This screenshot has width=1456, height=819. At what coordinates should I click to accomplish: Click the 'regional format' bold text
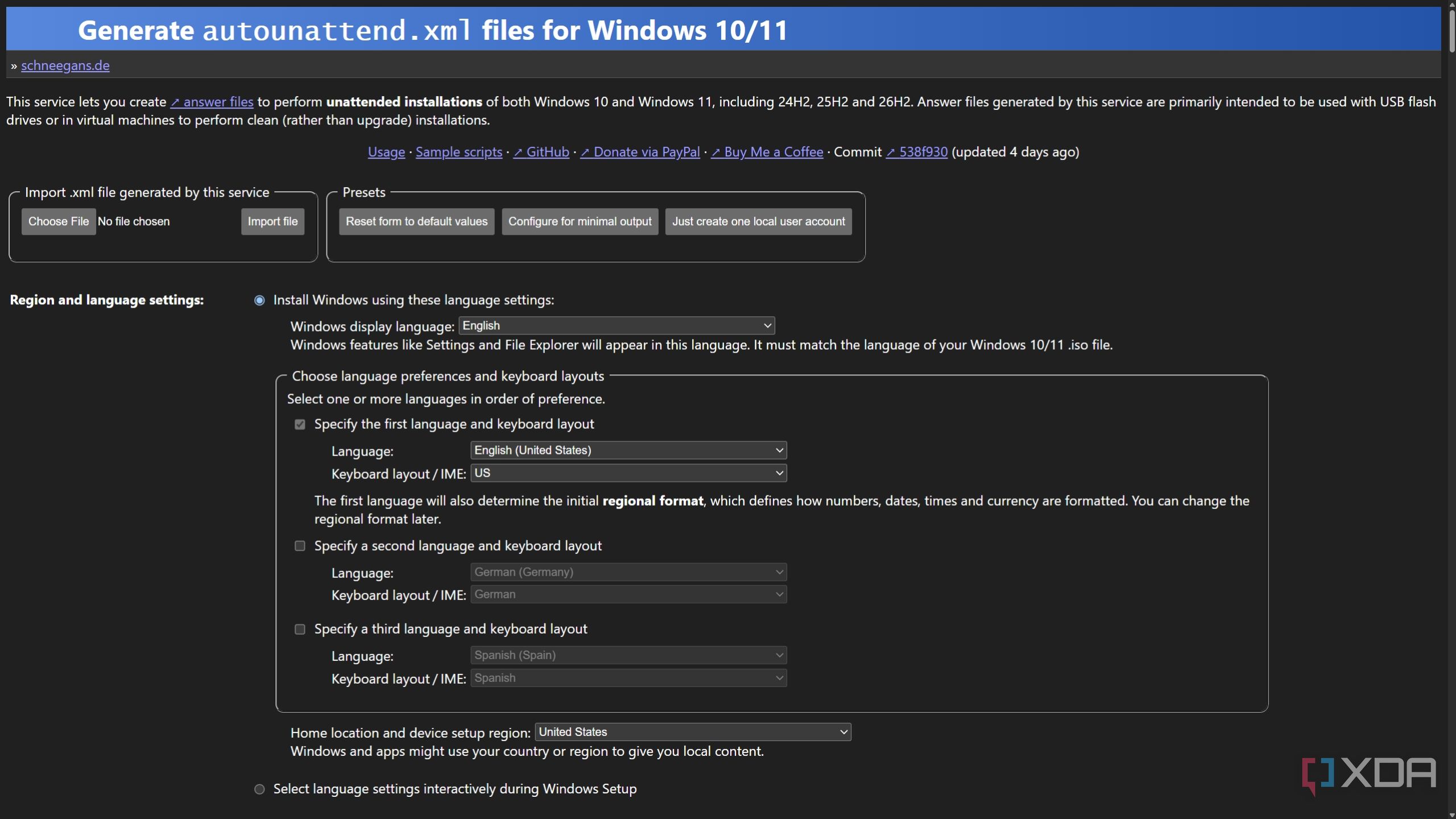[x=653, y=500]
